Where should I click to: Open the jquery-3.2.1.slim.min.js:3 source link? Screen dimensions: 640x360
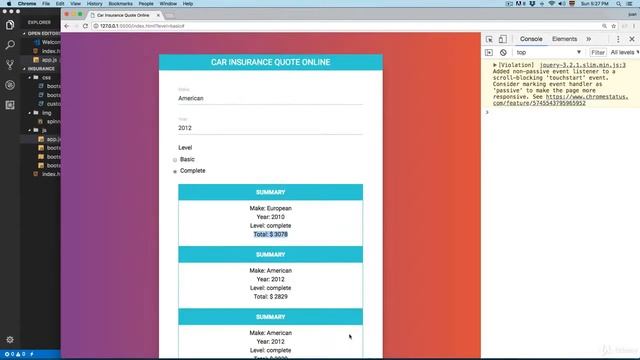[582, 65]
